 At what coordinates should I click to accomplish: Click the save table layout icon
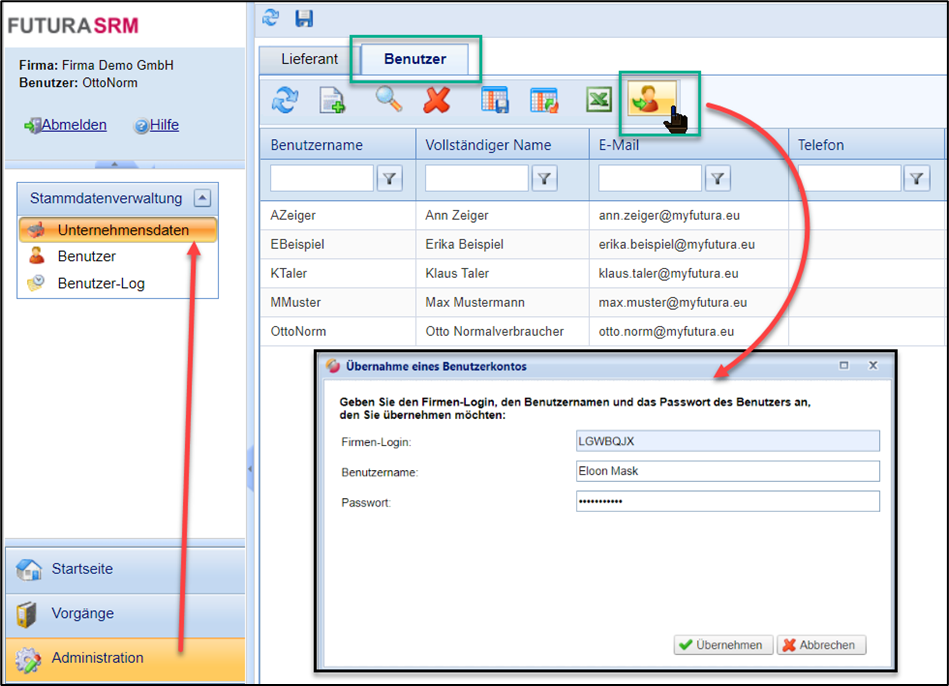click(494, 100)
